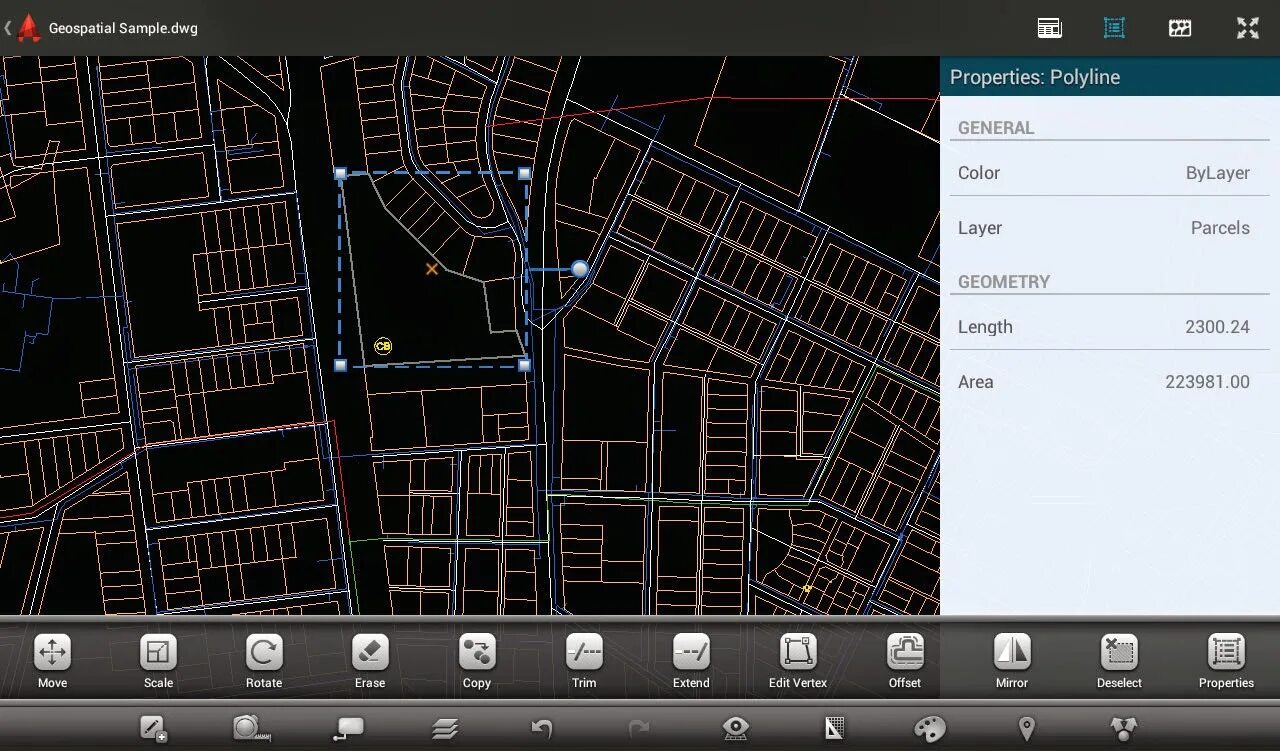The image size is (1280, 752).
Task: Open the markup annotation tool
Action: [x=349, y=728]
